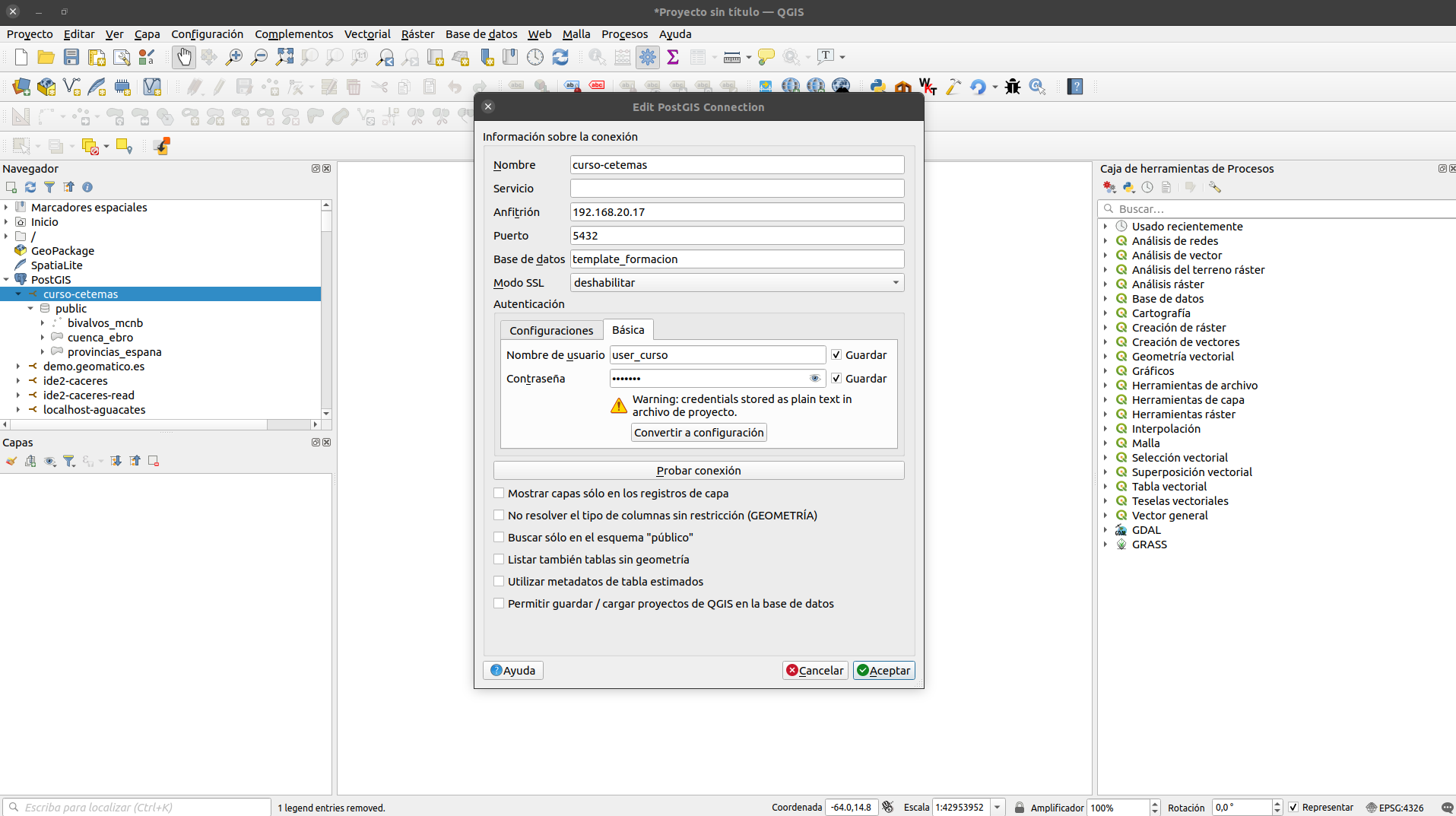Filter the Navegador browser tree
The height and width of the screenshot is (816, 1456).
click(x=49, y=187)
